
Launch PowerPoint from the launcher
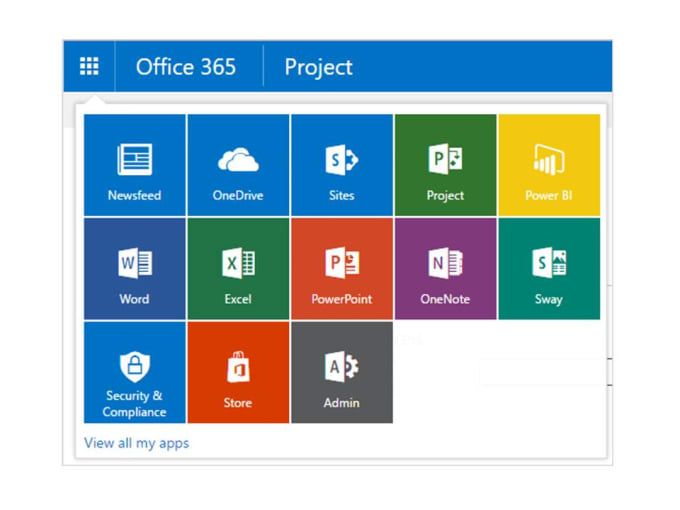(342, 269)
